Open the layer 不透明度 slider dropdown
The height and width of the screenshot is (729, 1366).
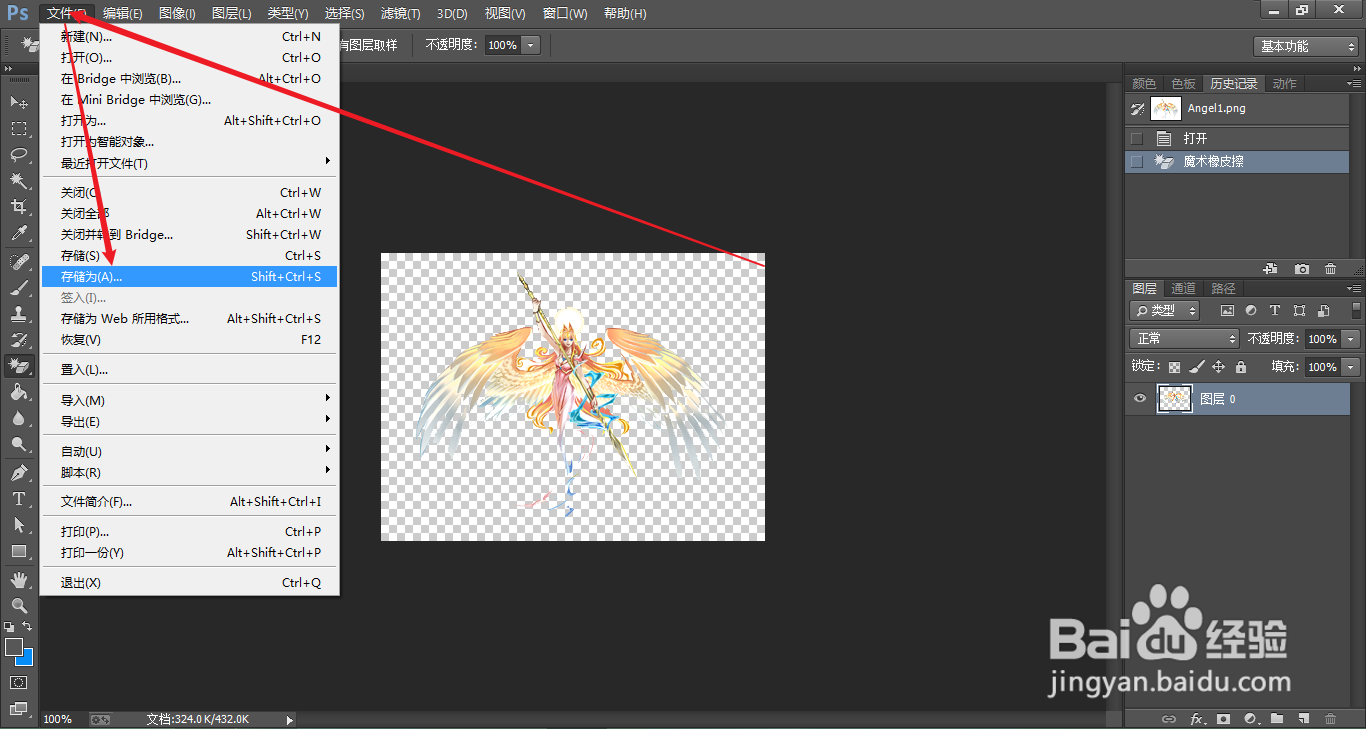tap(1352, 339)
